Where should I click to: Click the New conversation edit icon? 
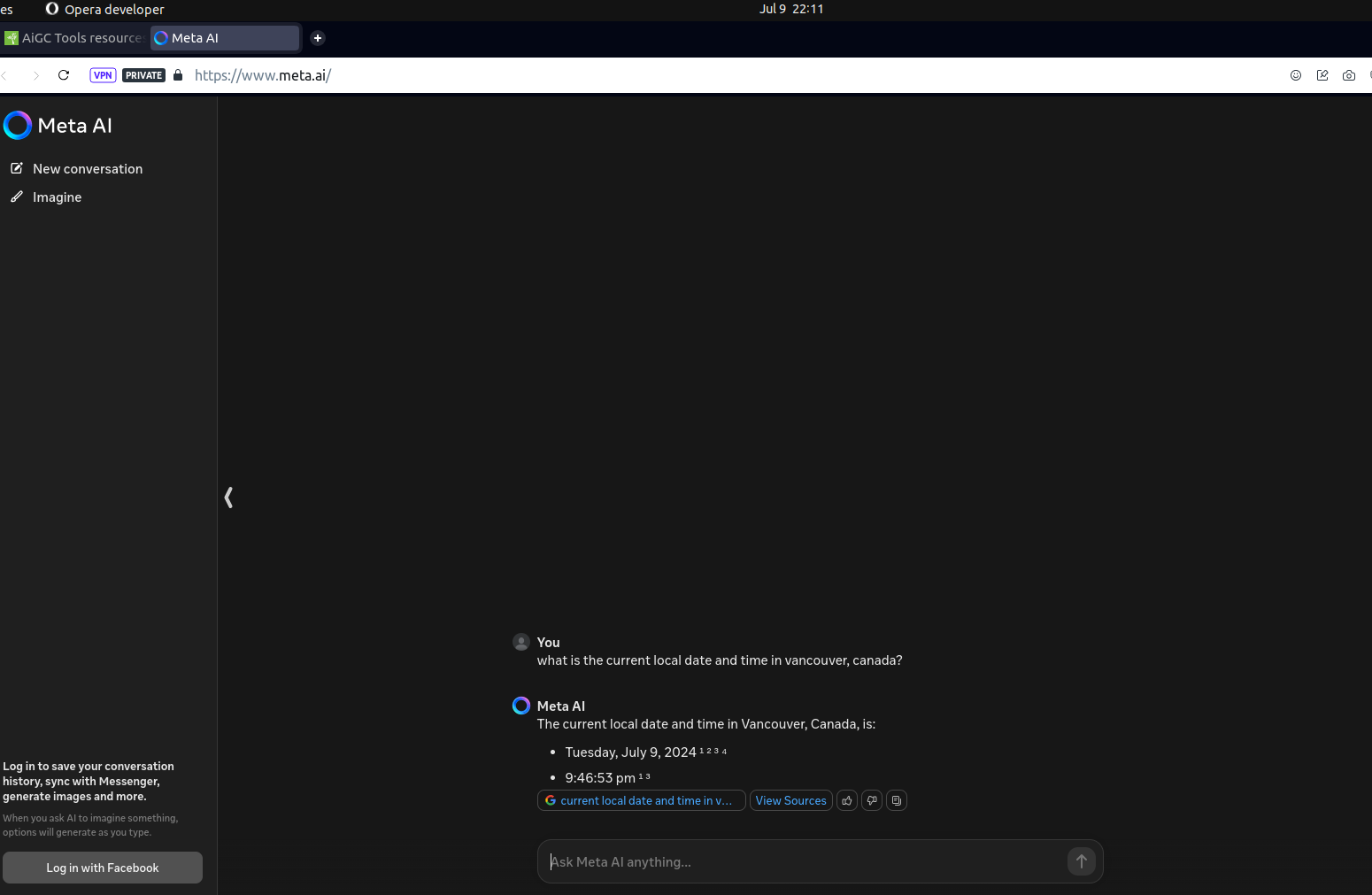click(17, 168)
